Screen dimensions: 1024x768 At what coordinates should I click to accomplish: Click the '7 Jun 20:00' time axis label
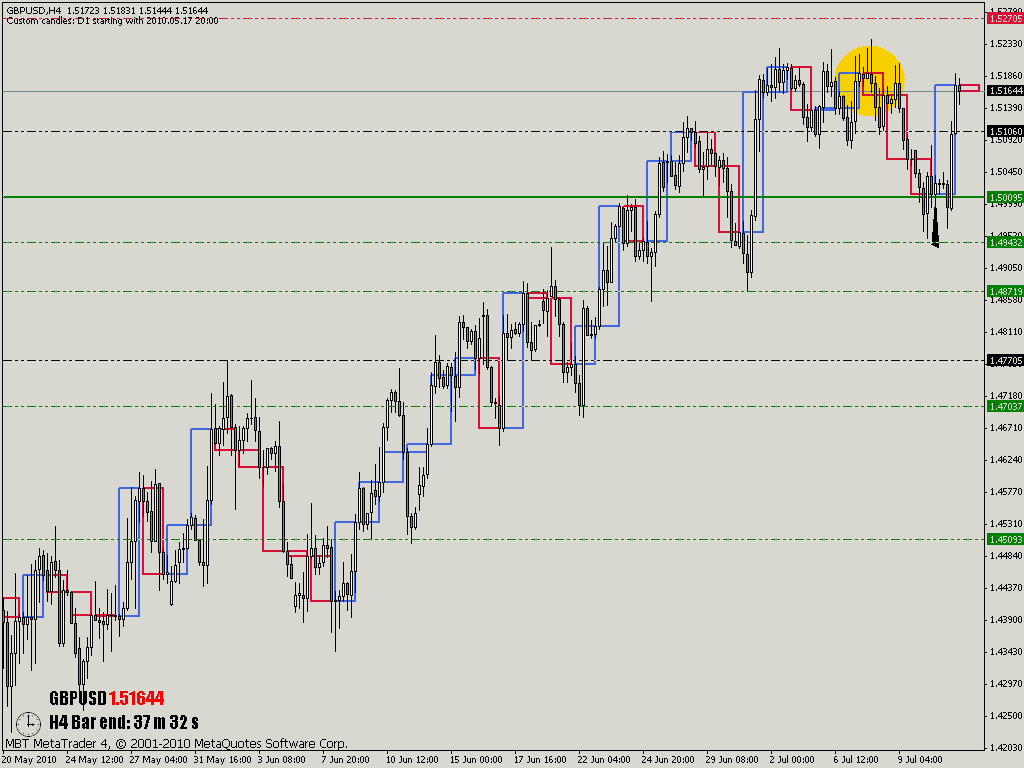point(345,760)
